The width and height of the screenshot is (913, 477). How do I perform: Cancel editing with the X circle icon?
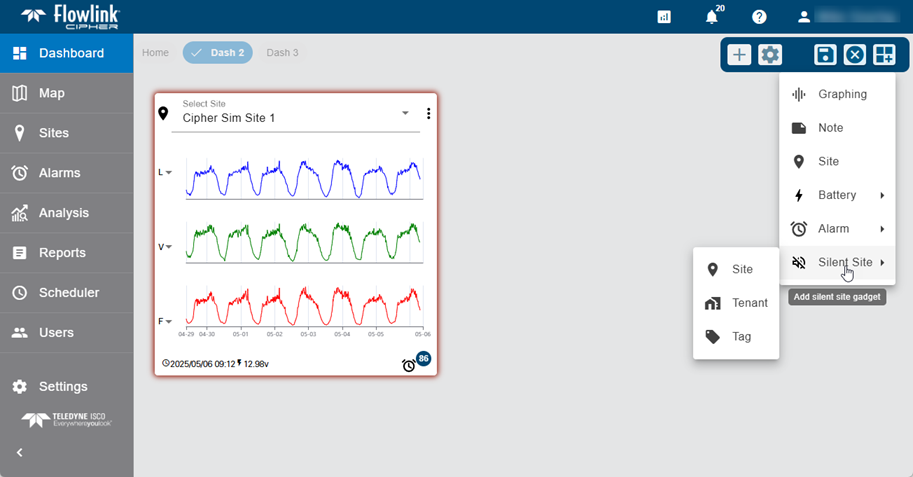854,55
